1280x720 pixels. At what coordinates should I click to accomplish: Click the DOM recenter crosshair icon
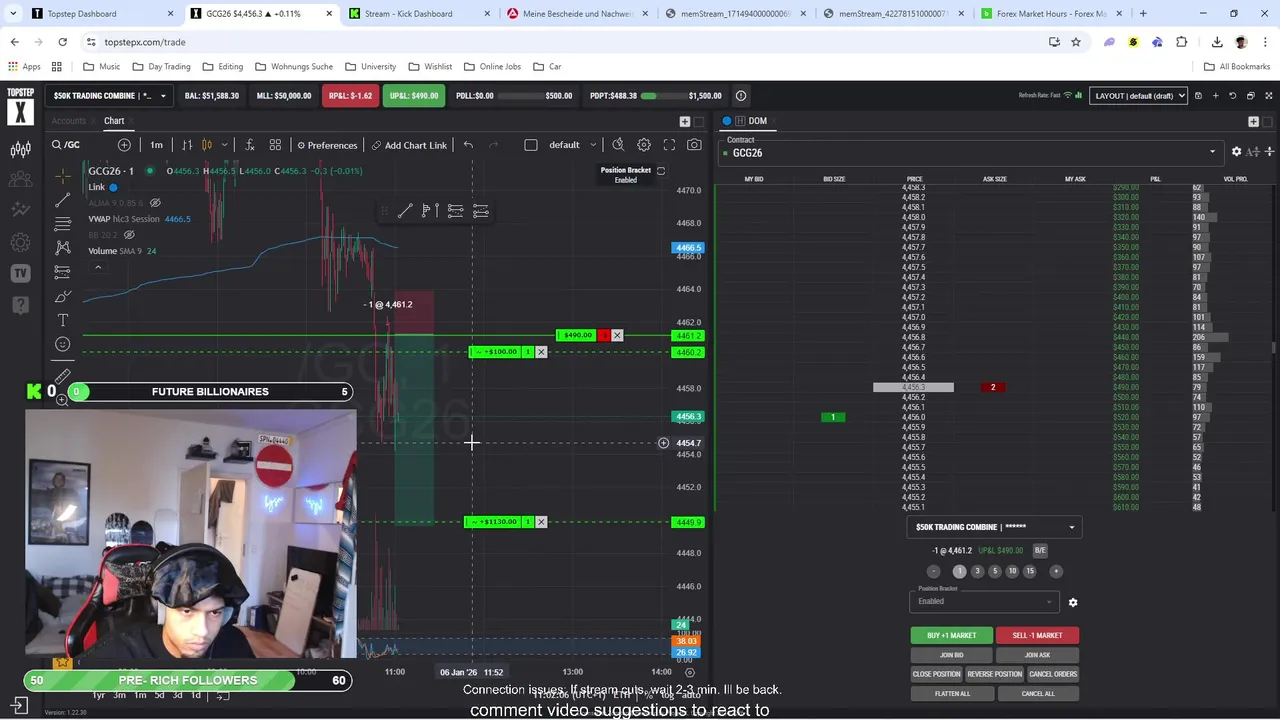pos(1269,152)
